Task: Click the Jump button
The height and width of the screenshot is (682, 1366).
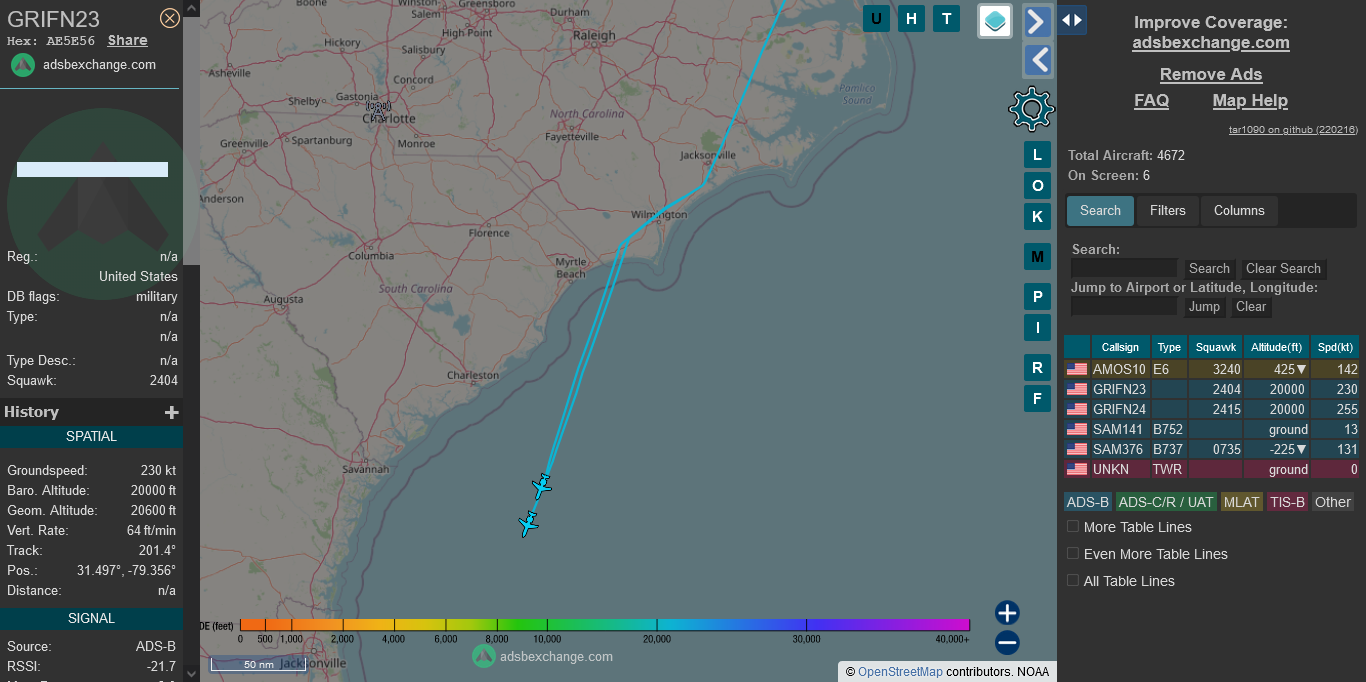Action: [1204, 306]
